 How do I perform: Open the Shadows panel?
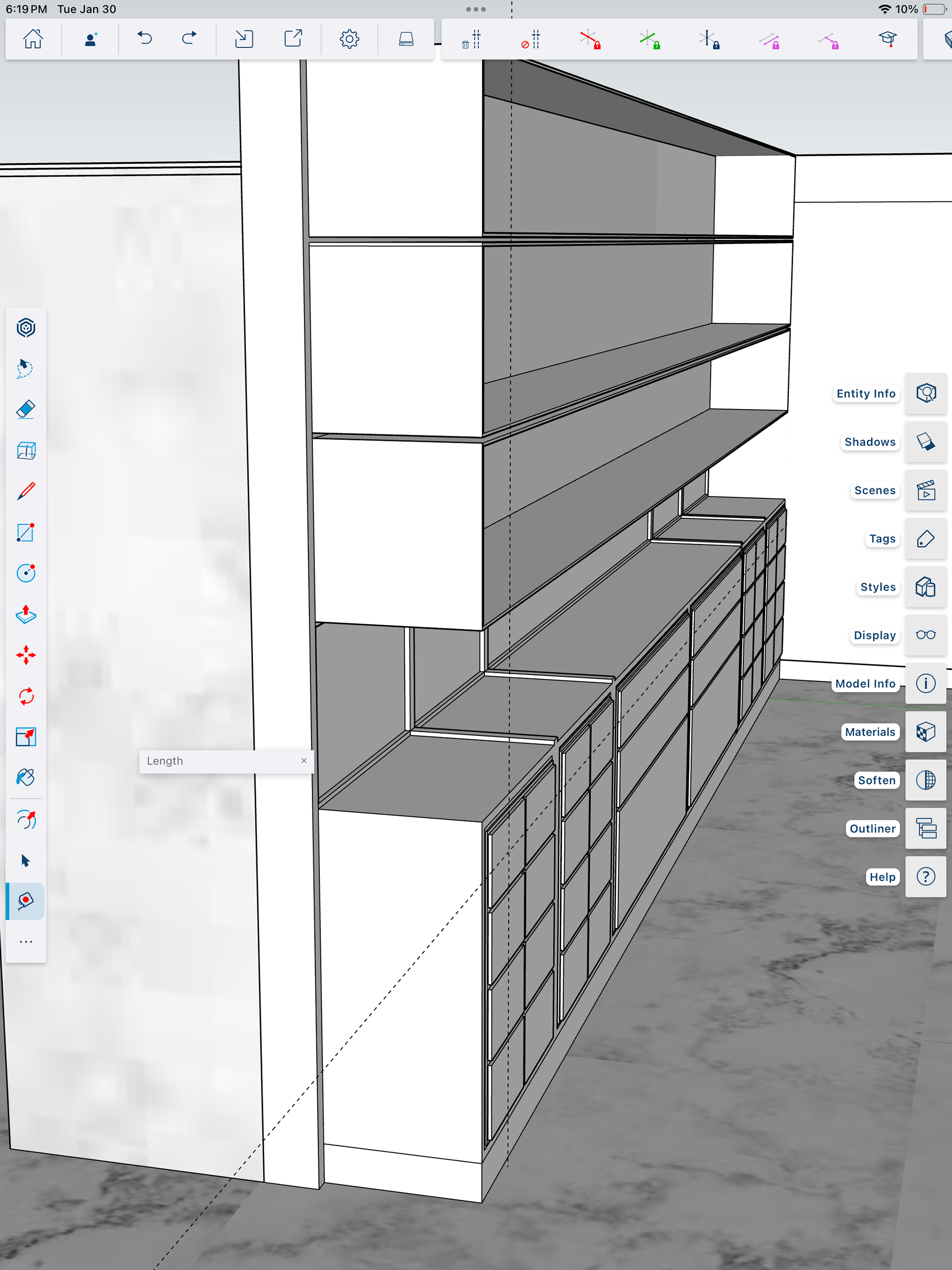(x=925, y=441)
